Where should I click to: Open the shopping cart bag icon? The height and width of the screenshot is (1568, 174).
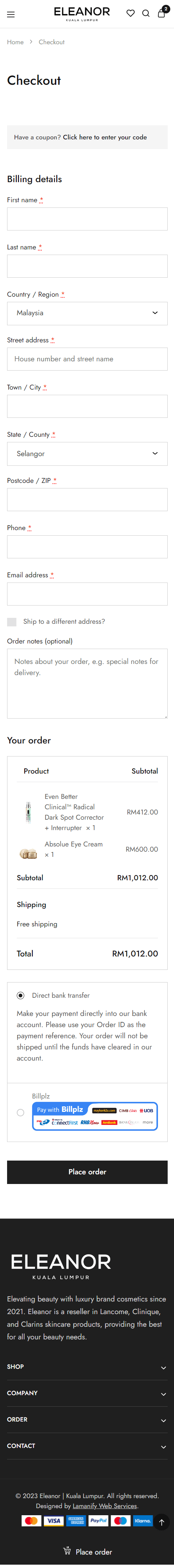click(162, 13)
